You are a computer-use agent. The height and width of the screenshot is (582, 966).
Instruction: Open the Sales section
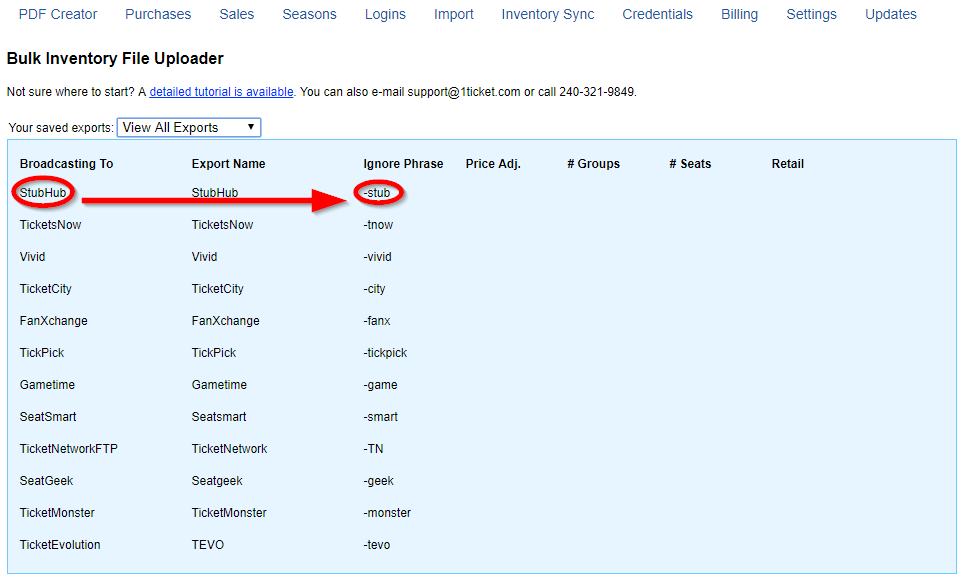[x=237, y=14]
